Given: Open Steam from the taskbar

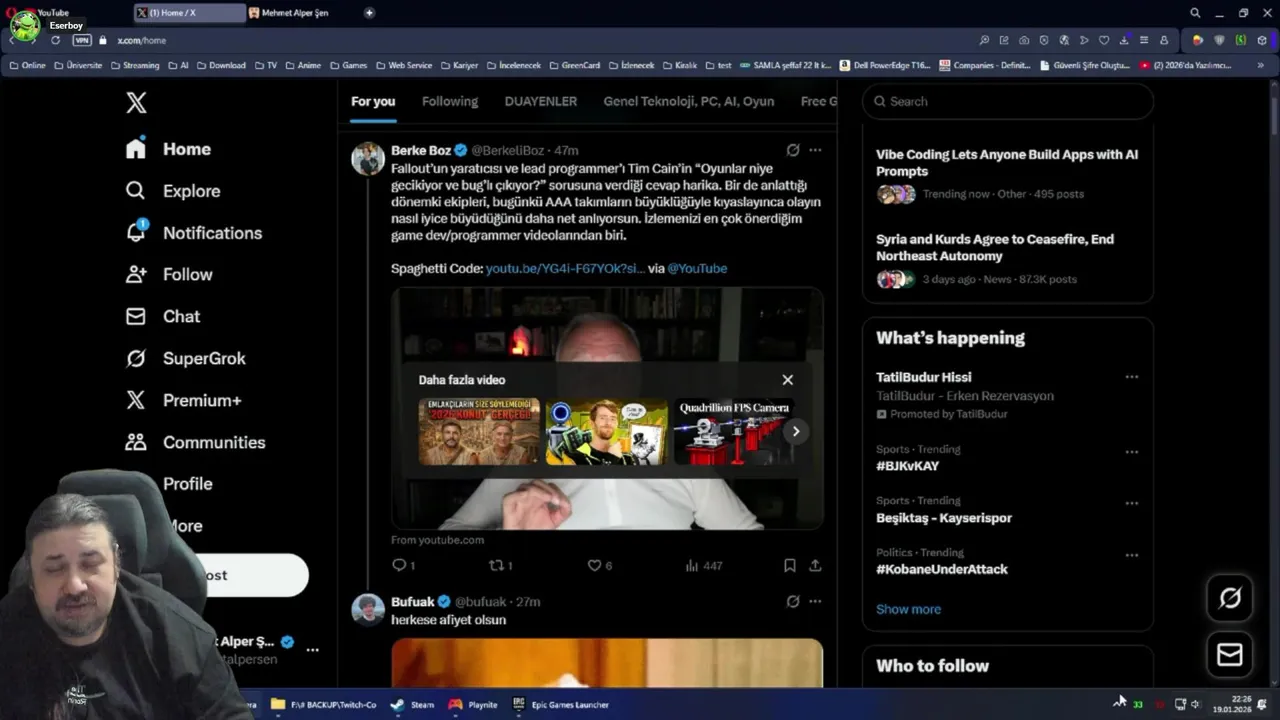Looking at the screenshot, I should pyautogui.click(x=413, y=704).
